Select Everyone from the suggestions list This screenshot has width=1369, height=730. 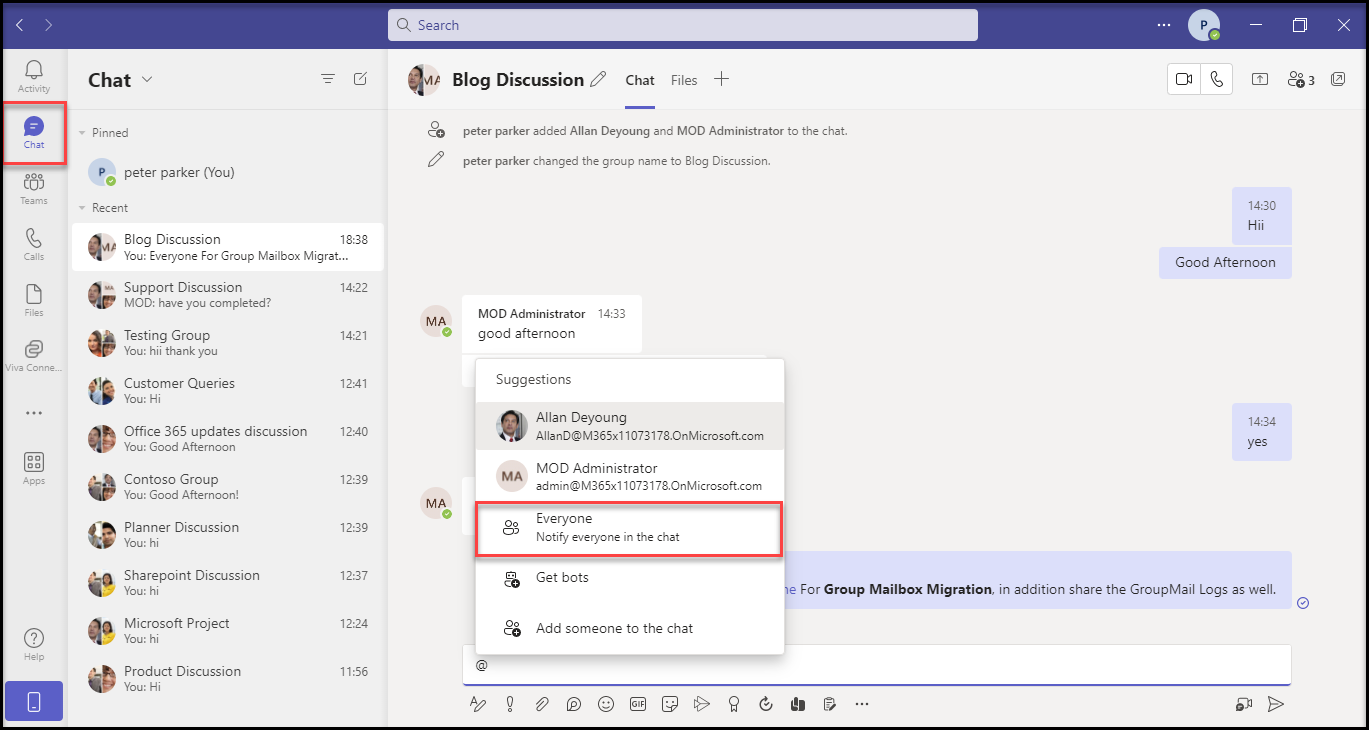pyautogui.click(x=629, y=528)
